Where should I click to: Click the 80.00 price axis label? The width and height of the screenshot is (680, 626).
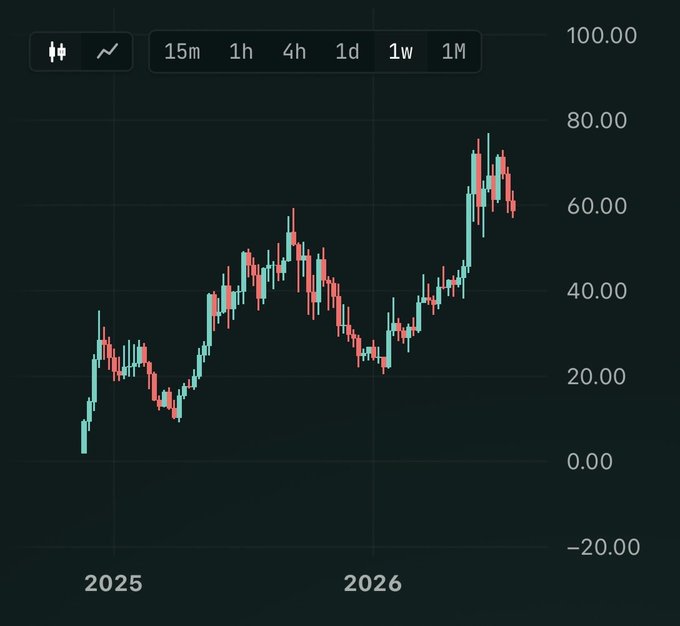click(597, 120)
